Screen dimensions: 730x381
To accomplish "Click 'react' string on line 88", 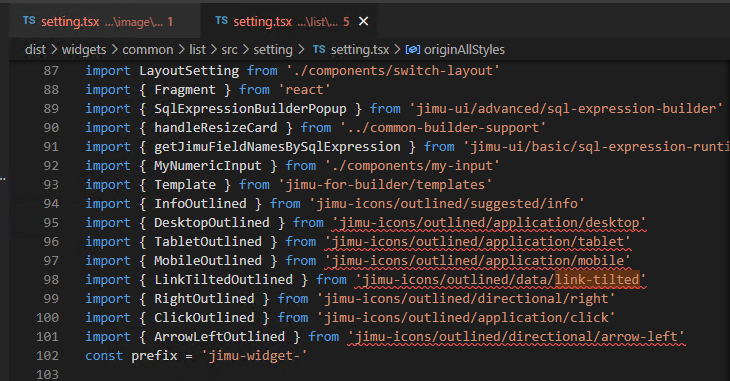I will coord(304,89).
